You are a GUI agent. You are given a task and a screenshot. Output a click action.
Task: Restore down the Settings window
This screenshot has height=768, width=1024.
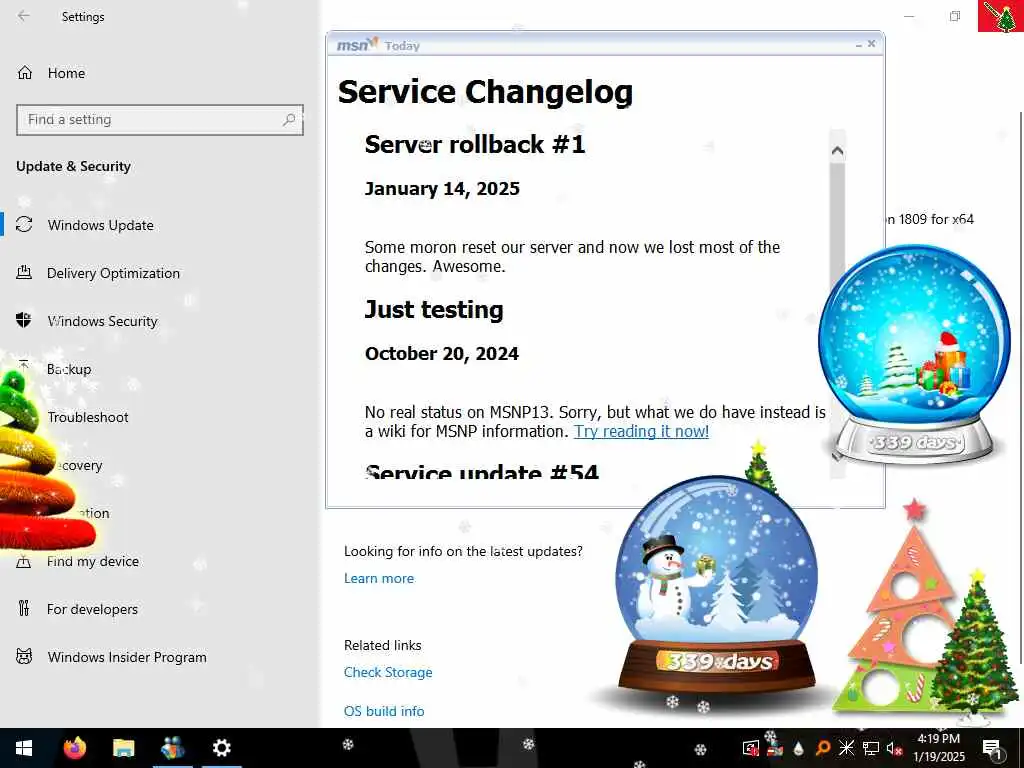point(955,16)
